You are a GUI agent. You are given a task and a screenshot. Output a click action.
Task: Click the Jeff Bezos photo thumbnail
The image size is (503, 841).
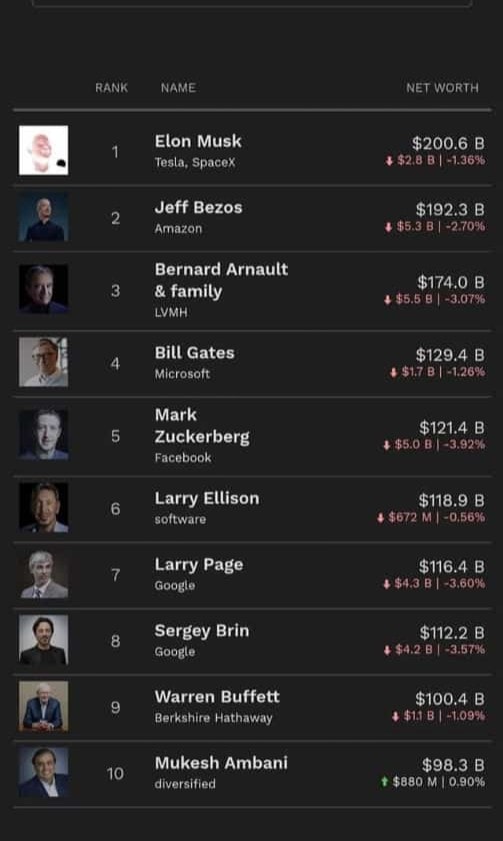[x=43, y=217]
